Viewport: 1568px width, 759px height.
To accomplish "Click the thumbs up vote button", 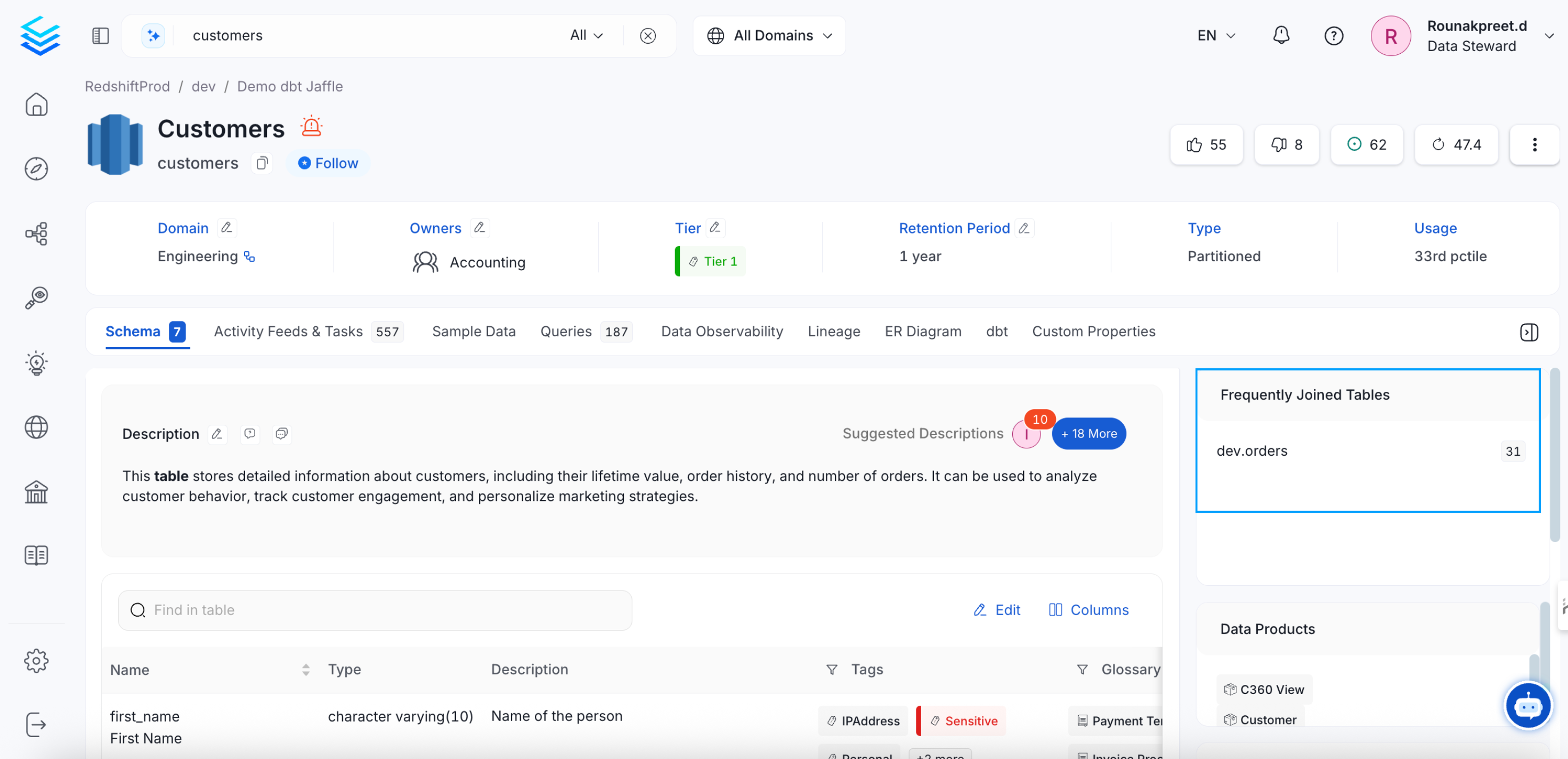I will pyautogui.click(x=1206, y=144).
